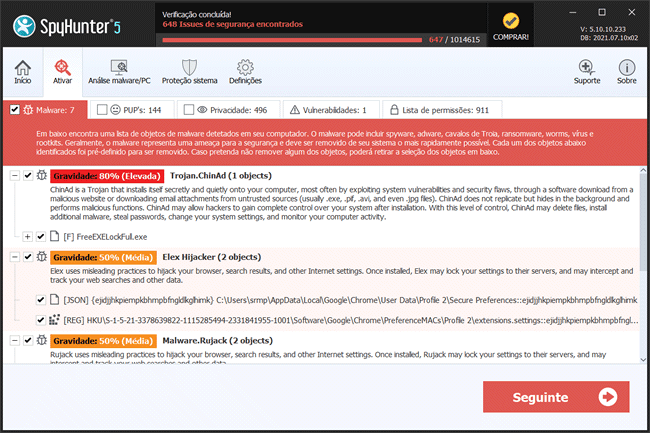650x433 pixels.
Task: Open Proteção sistema shield icon
Action: tap(189, 67)
